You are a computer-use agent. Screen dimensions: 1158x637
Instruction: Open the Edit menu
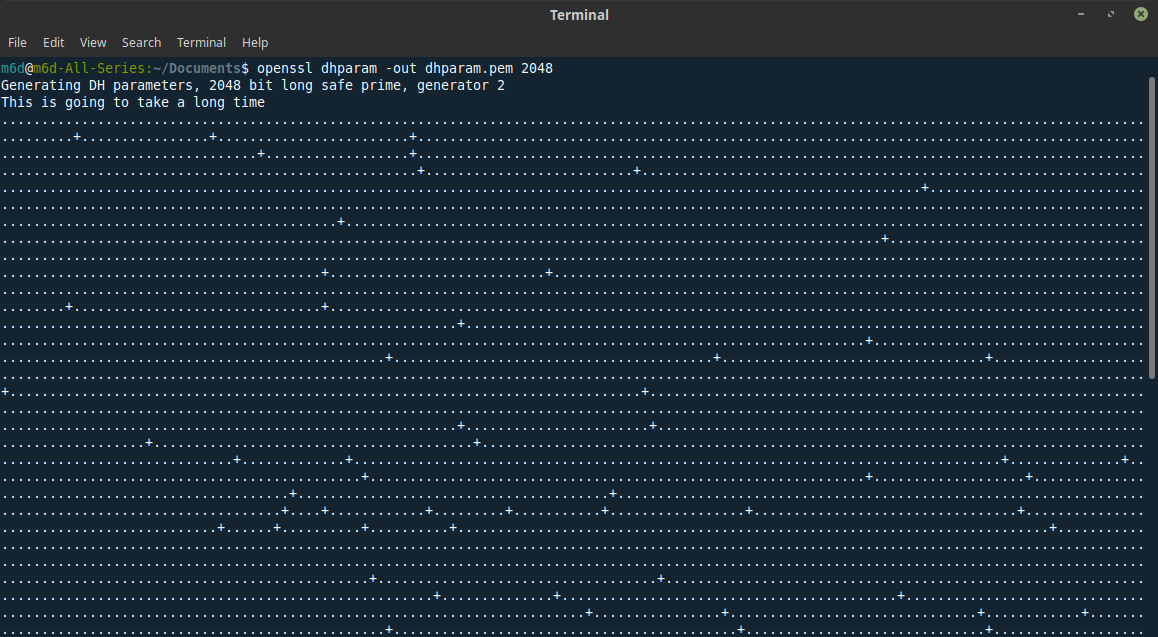(53, 43)
